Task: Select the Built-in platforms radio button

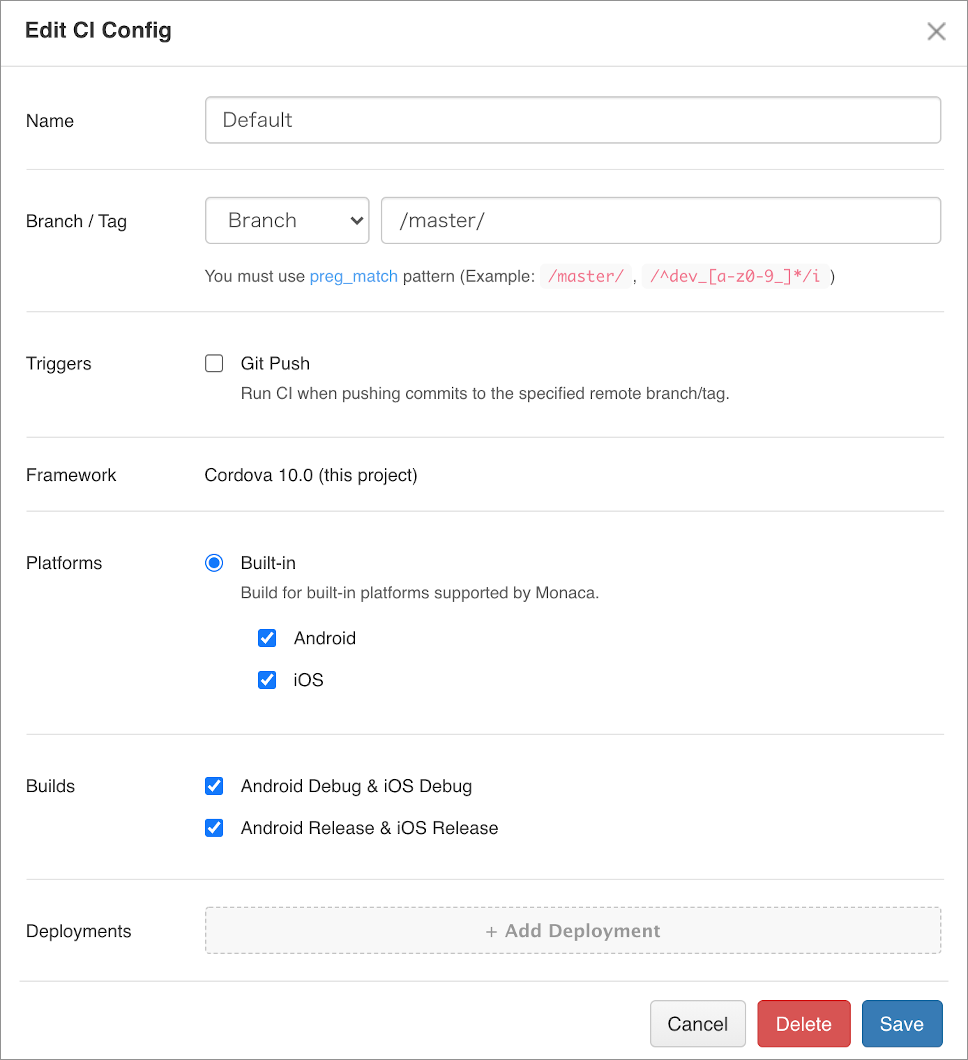Action: coord(214,563)
